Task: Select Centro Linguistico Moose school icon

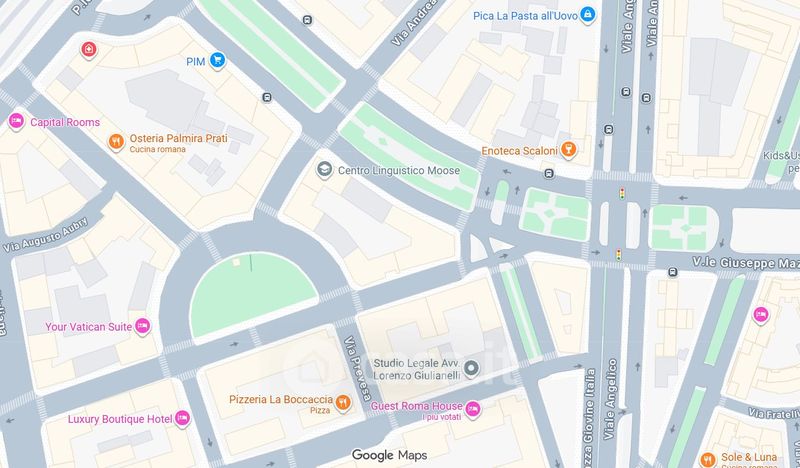Action: tap(324, 170)
